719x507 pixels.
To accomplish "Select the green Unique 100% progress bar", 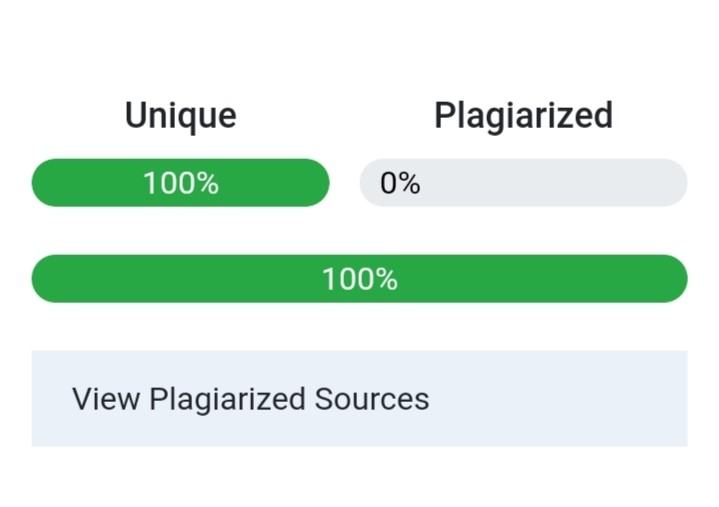I will click(181, 182).
